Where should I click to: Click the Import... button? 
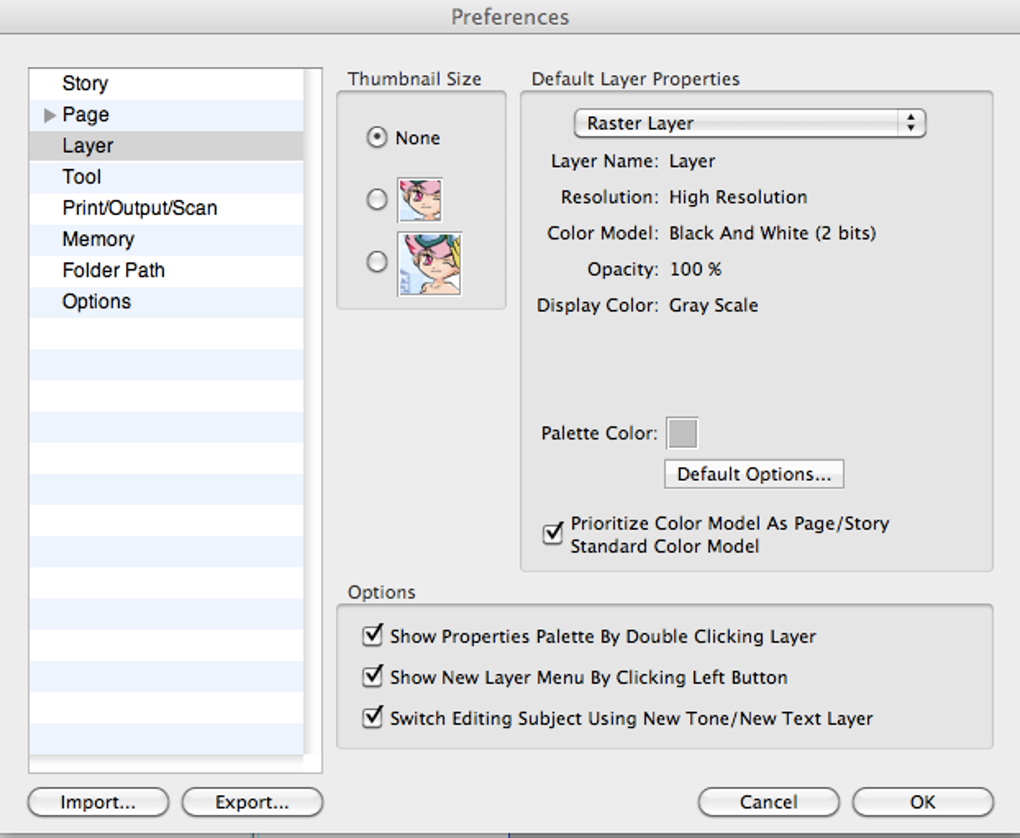[98, 802]
